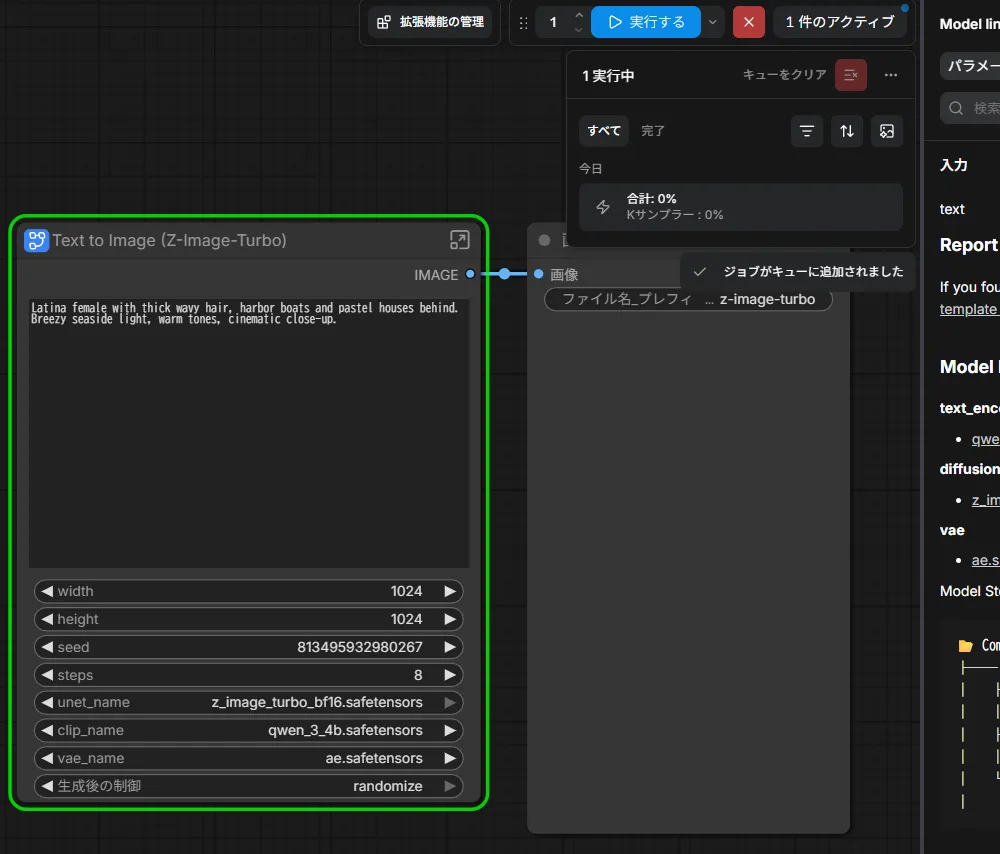1000x854 pixels.
Task: Click the ファイル名_プレフィックス filename prefix field
Action: pyautogui.click(x=688, y=300)
